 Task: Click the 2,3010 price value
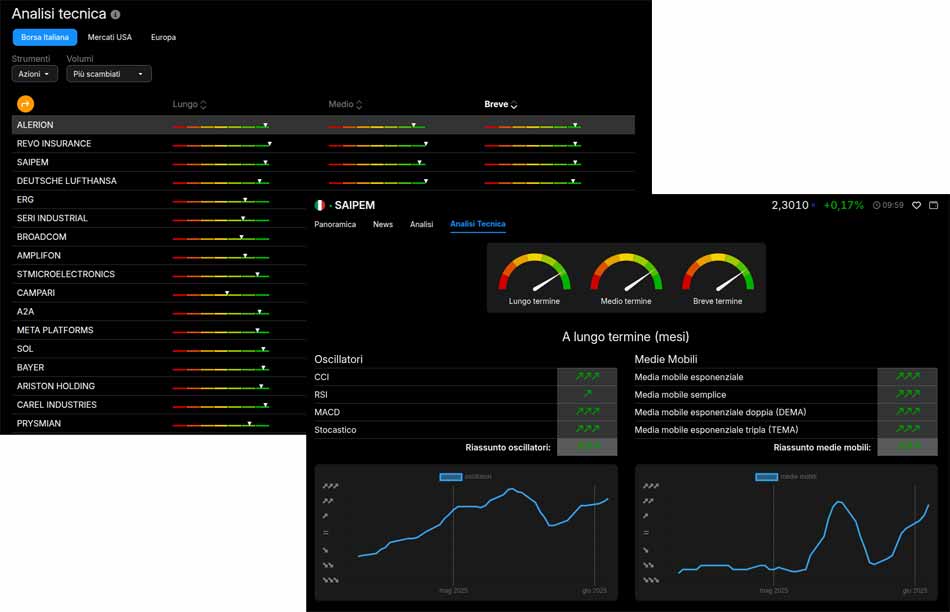pyautogui.click(x=789, y=205)
